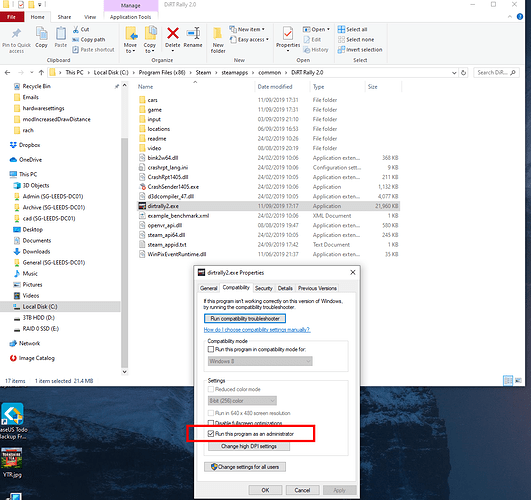This screenshot has height=500, width=531.
Task: Open the Application Tools ribbon tab
Action: [x=130, y=17]
